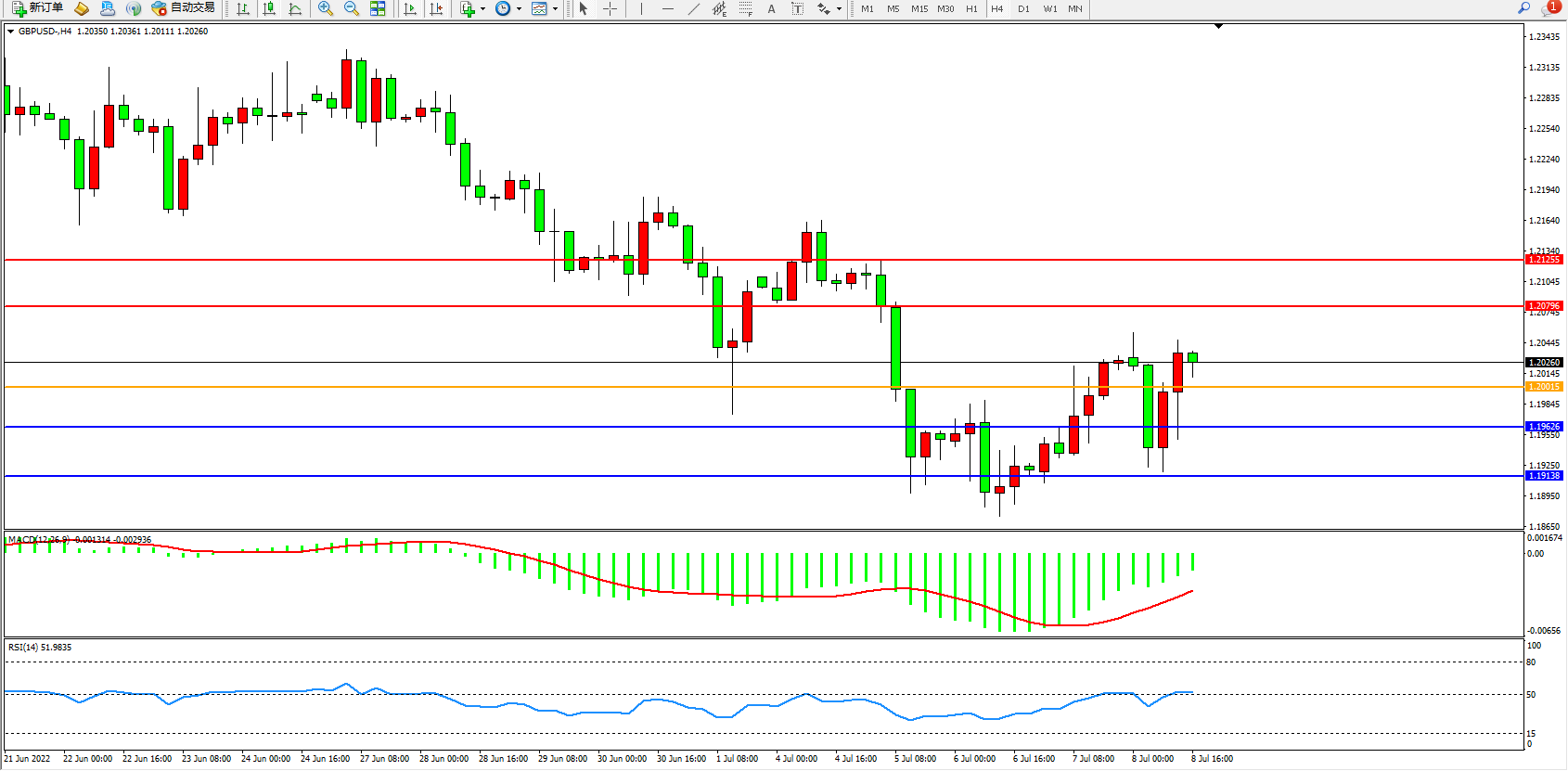Click the red 1.20796 price level label

pyautogui.click(x=1544, y=305)
